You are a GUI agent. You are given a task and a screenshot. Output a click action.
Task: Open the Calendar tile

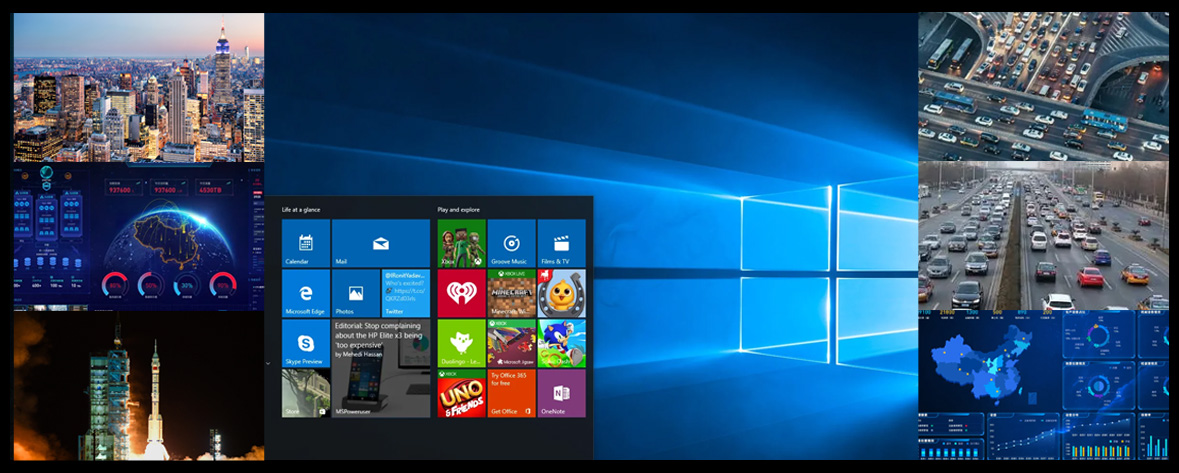click(x=305, y=243)
